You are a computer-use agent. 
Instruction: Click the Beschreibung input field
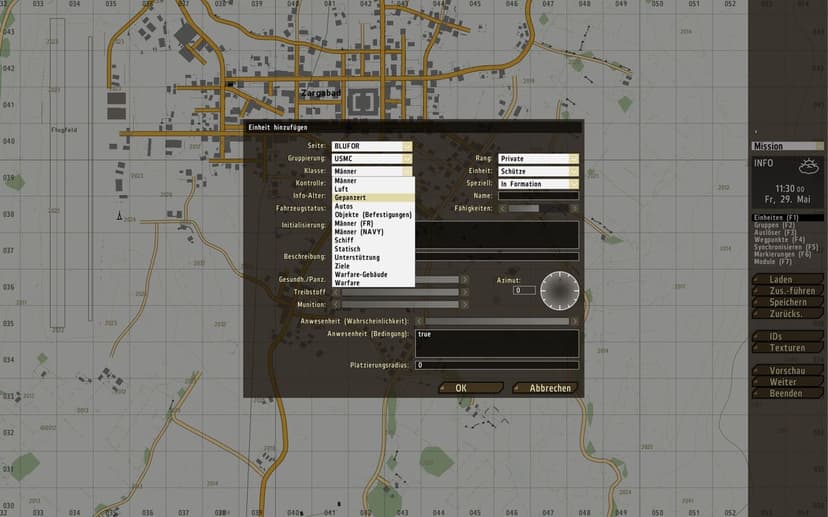click(x=497, y=257)
